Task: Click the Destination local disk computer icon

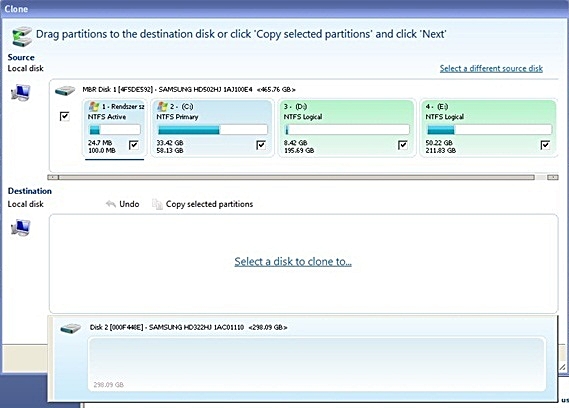Action: [x=20, y=228]
